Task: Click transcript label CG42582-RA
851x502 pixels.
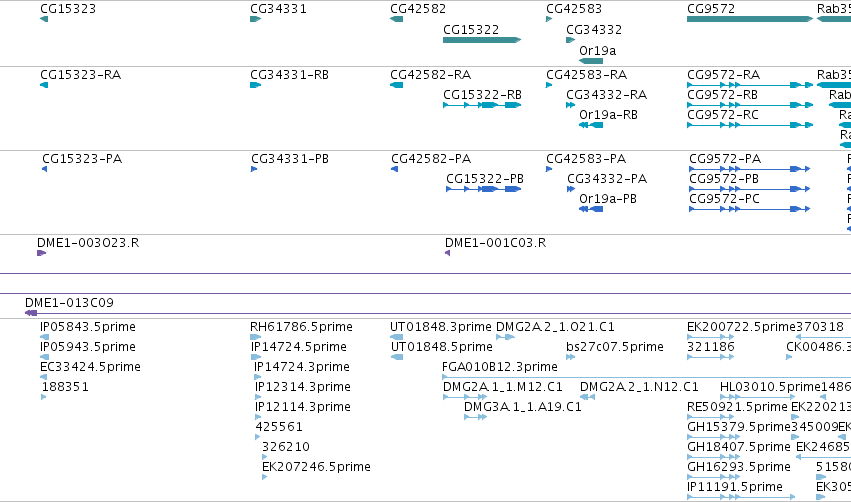Action: [430, 74]
